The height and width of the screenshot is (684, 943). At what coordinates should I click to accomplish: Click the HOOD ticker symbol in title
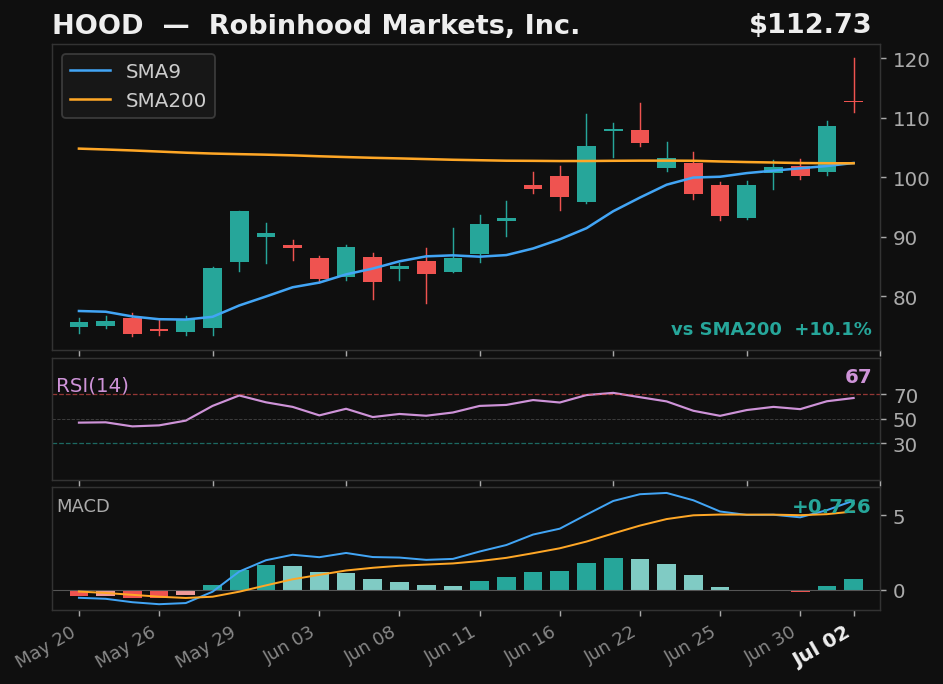coord(97,25)
